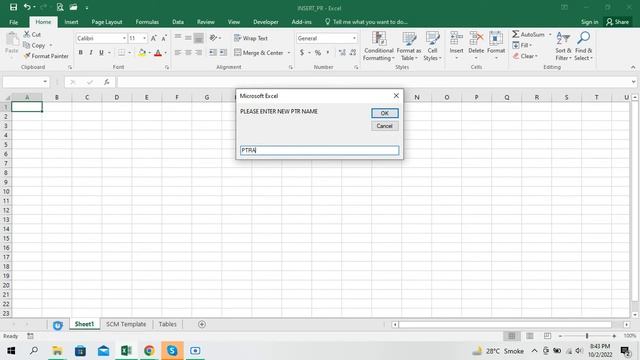Adjust the zoom slider
The height and width of the screenshot is (360, 640).
[x=587, y=336]
